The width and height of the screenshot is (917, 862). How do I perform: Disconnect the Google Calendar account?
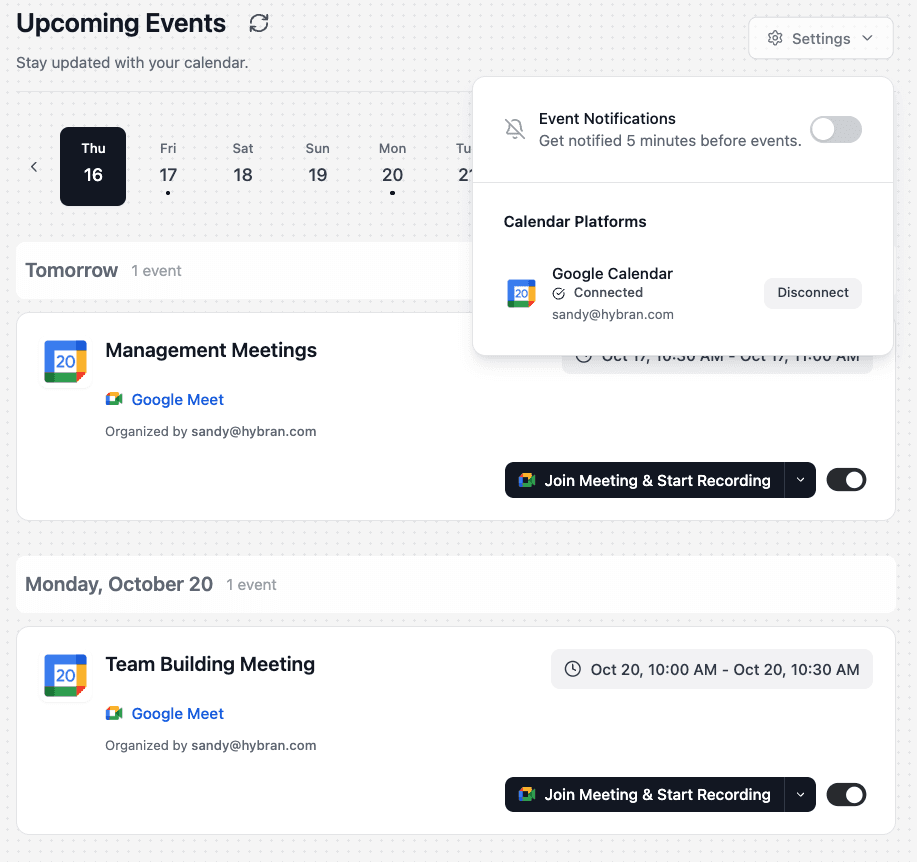point(813,293)
